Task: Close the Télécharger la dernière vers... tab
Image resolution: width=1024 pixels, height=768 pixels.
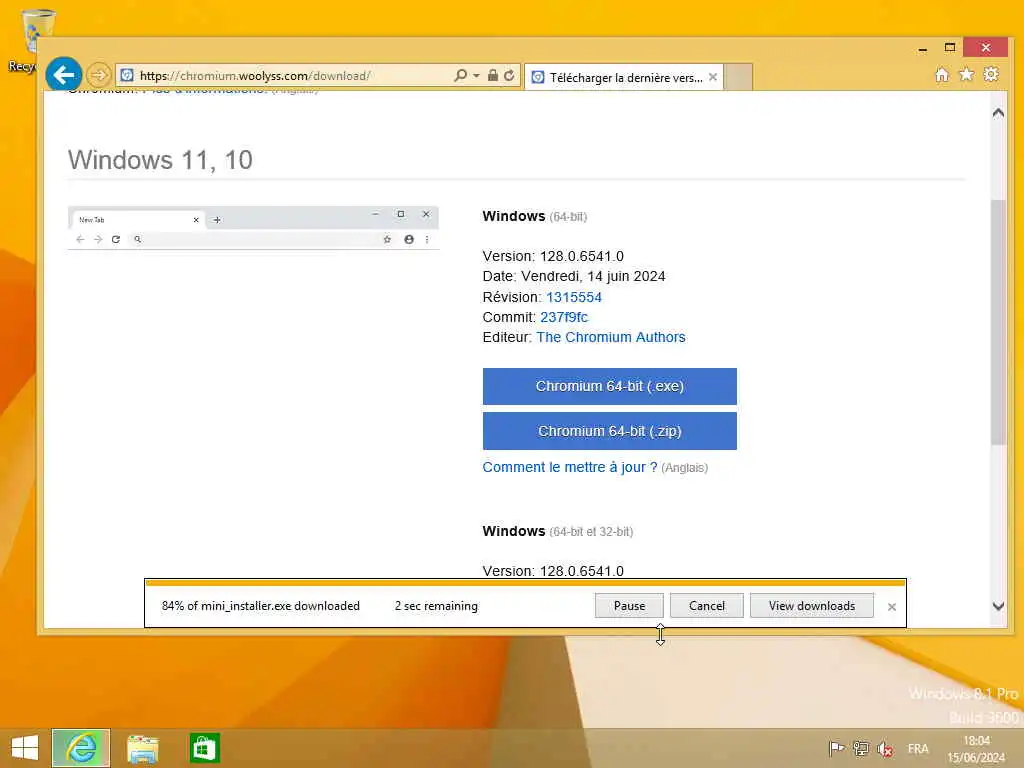Action: 713,77
